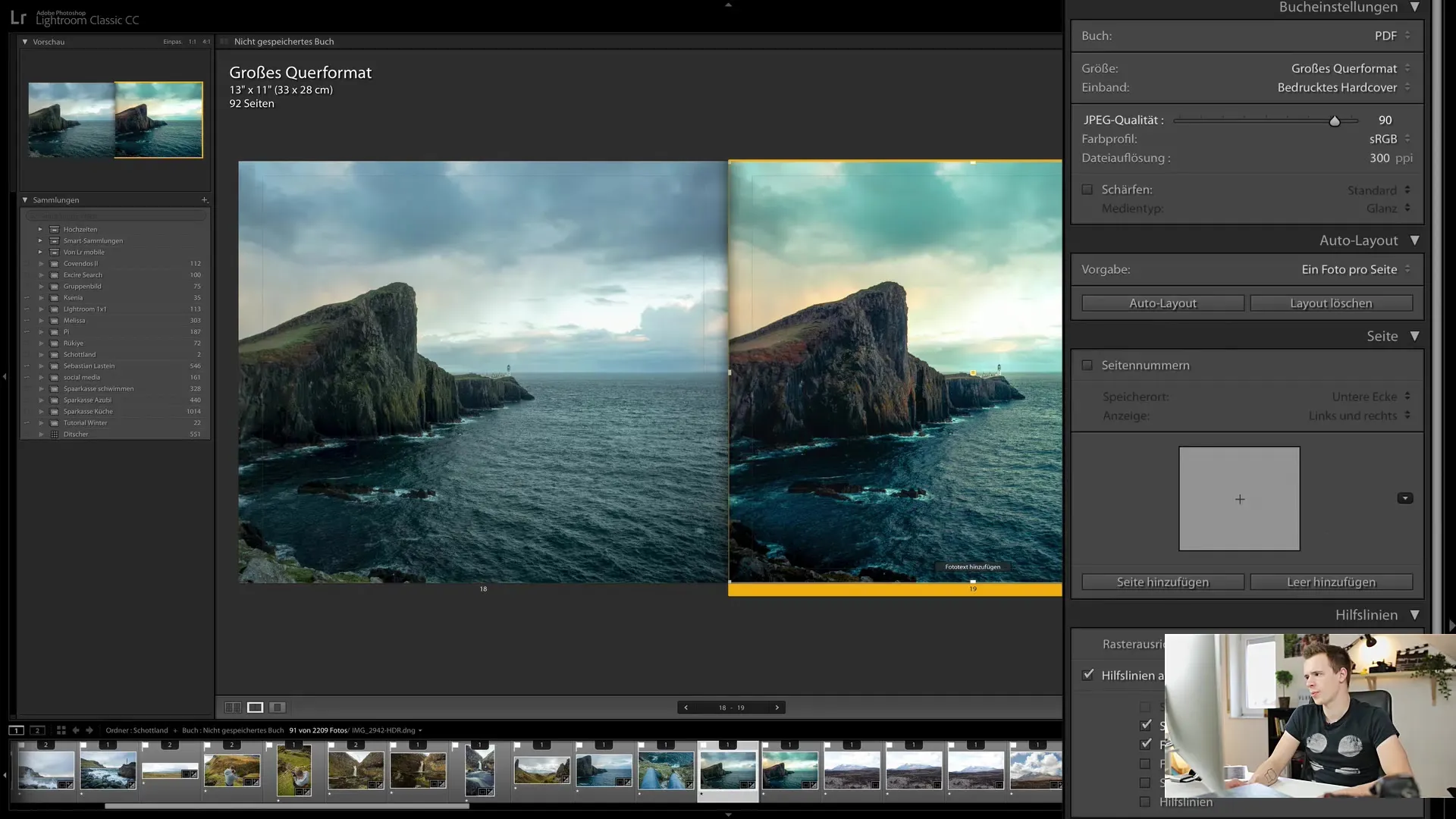
Task: Open Vorgabe Ein Foto pro Seite dropdown
Action: [x=1356, y=269]
